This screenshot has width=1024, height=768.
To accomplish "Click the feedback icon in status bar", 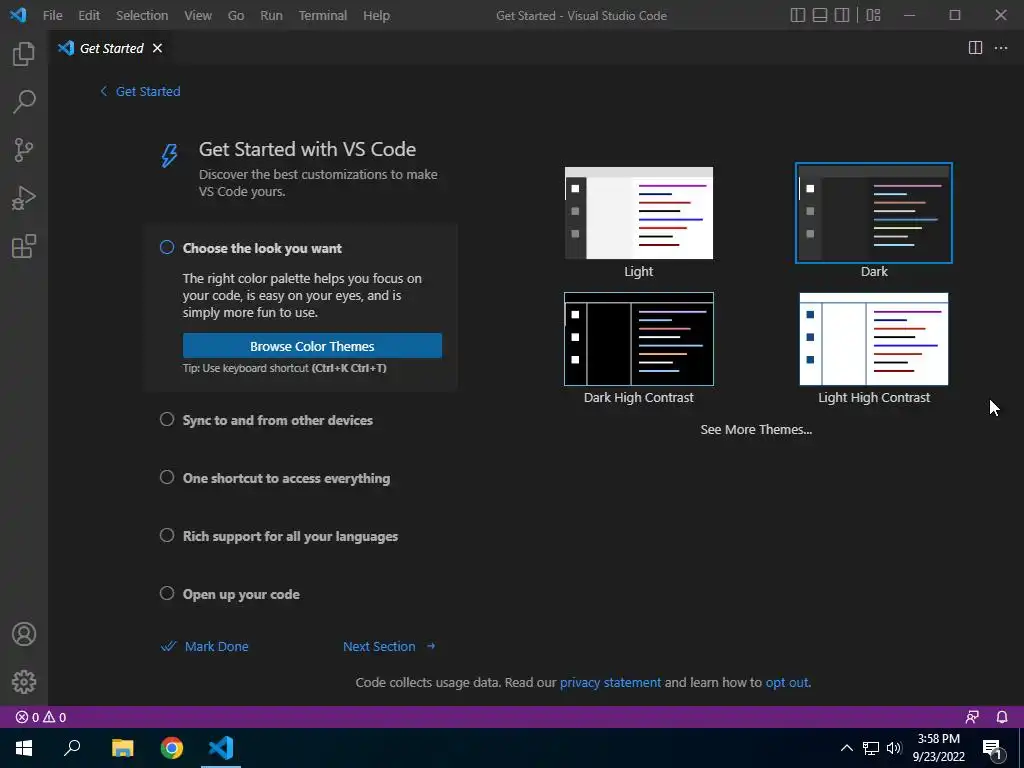I will tap(972, 717).
